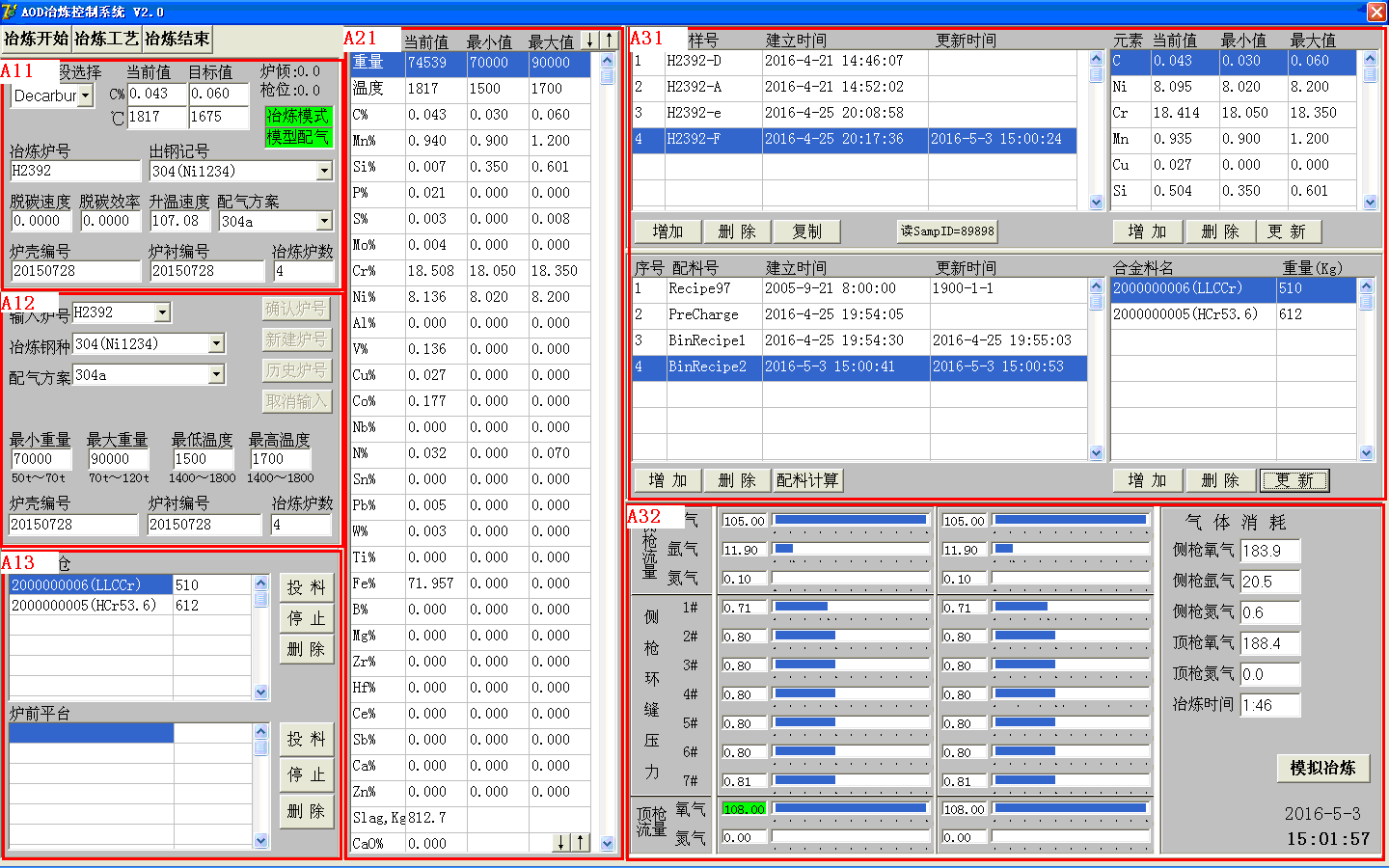1389x868 pixels.
Task: Click the 复制 button
Action: 807,231
